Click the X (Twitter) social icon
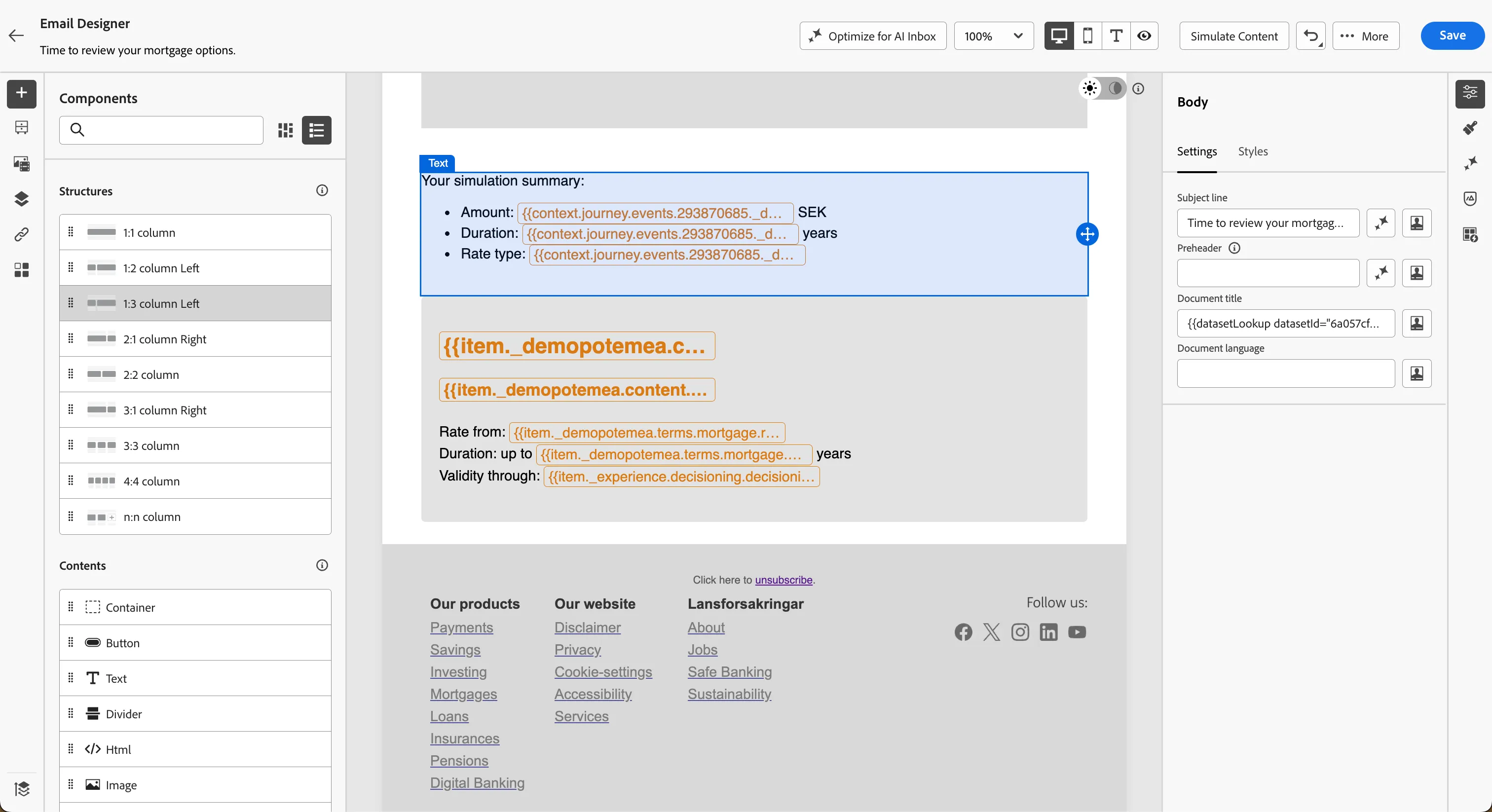This screenshot has width=1492, height=812. pos(992,632)
